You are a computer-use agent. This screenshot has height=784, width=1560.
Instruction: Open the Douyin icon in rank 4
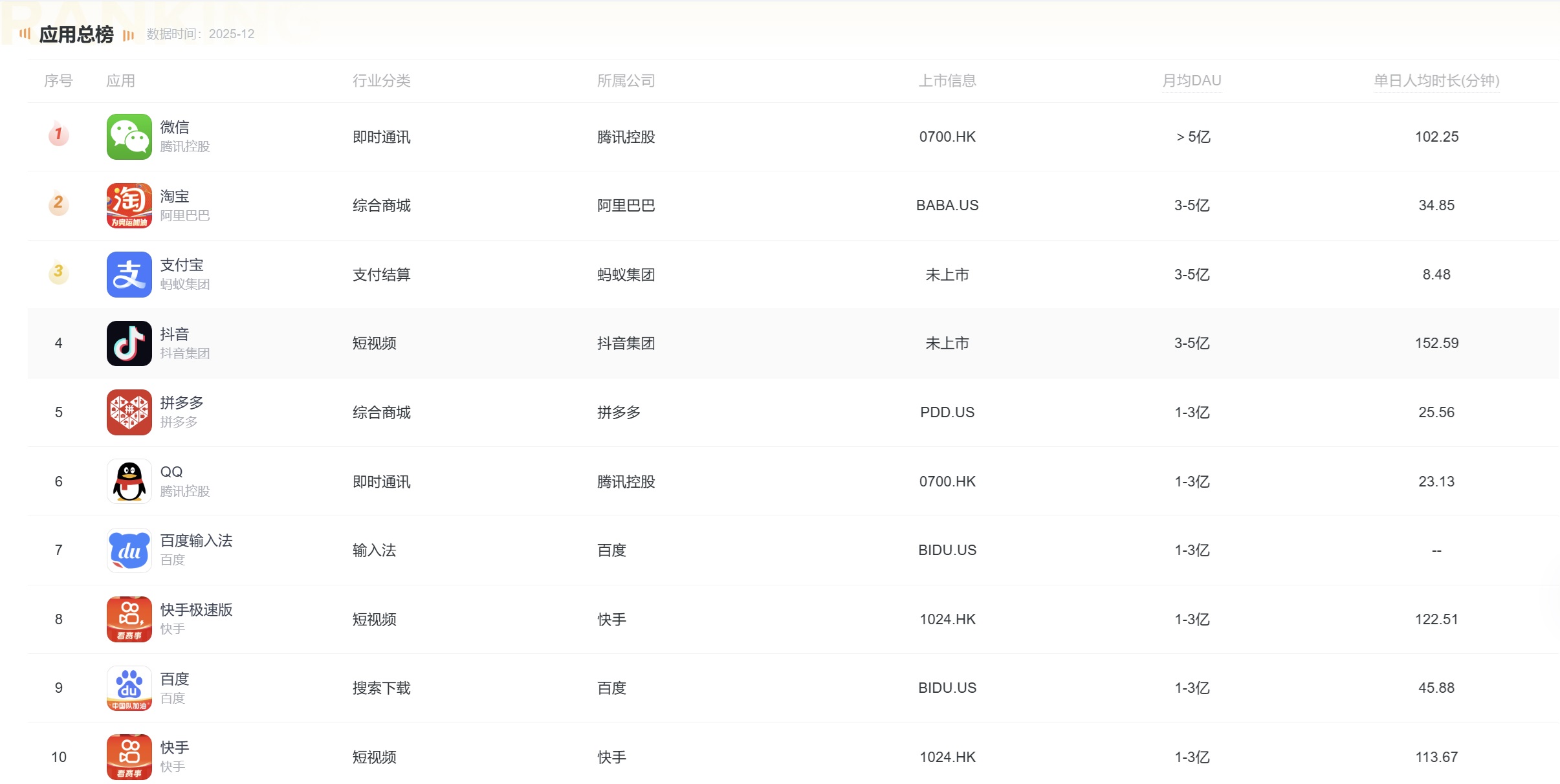[x=129, y=343]
